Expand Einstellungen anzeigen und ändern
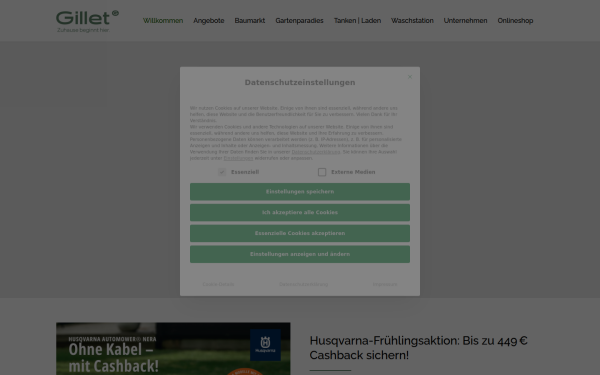 pyautogui.click(x=300, y=254)
